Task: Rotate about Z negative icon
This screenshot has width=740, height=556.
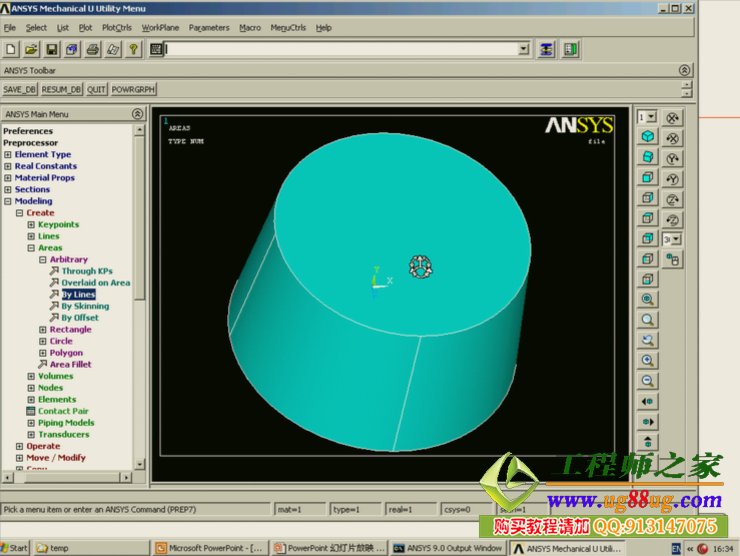Action: (x=673, y=220)
